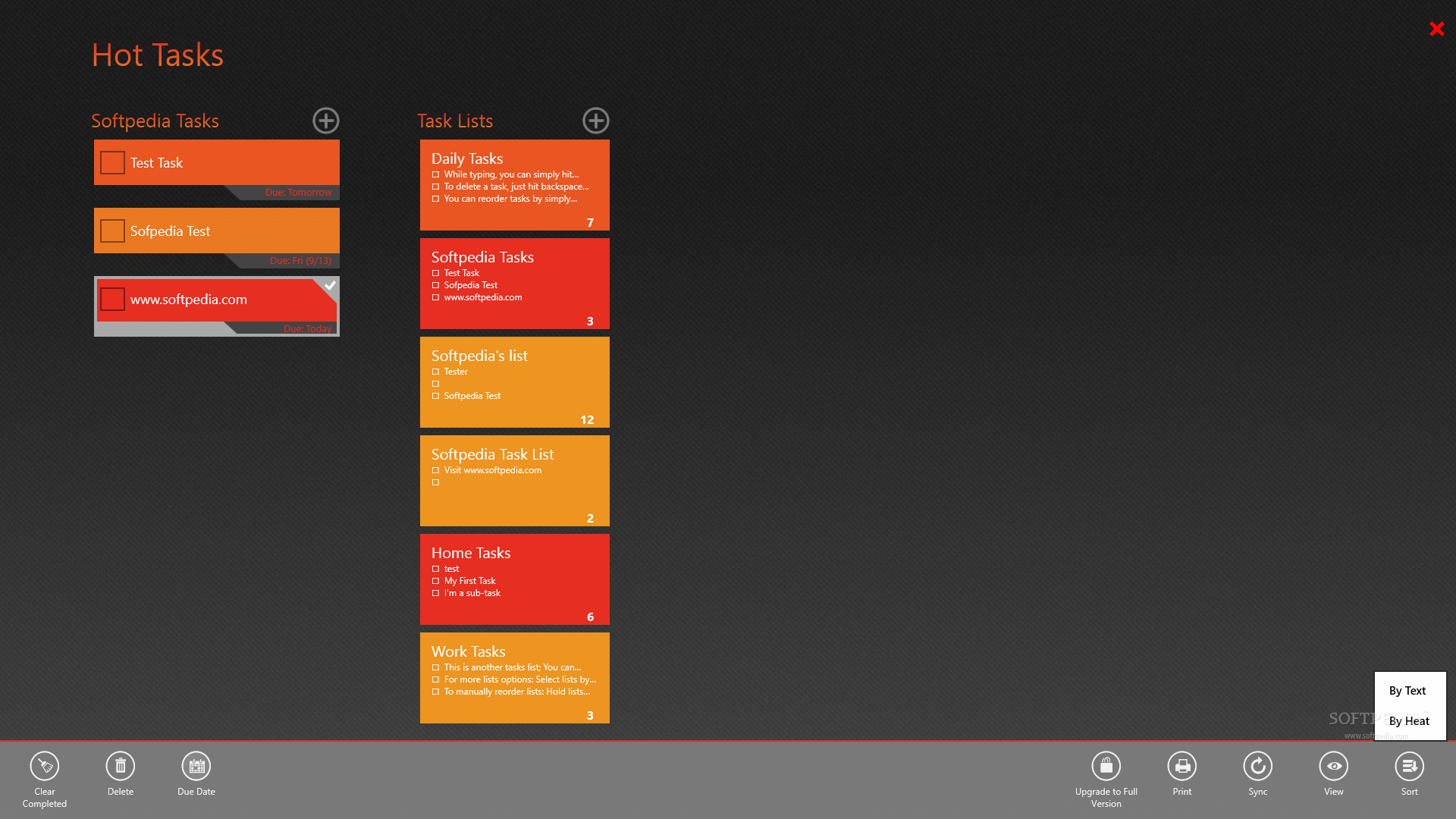Click the count 7 on Daily Tasks

590,223
